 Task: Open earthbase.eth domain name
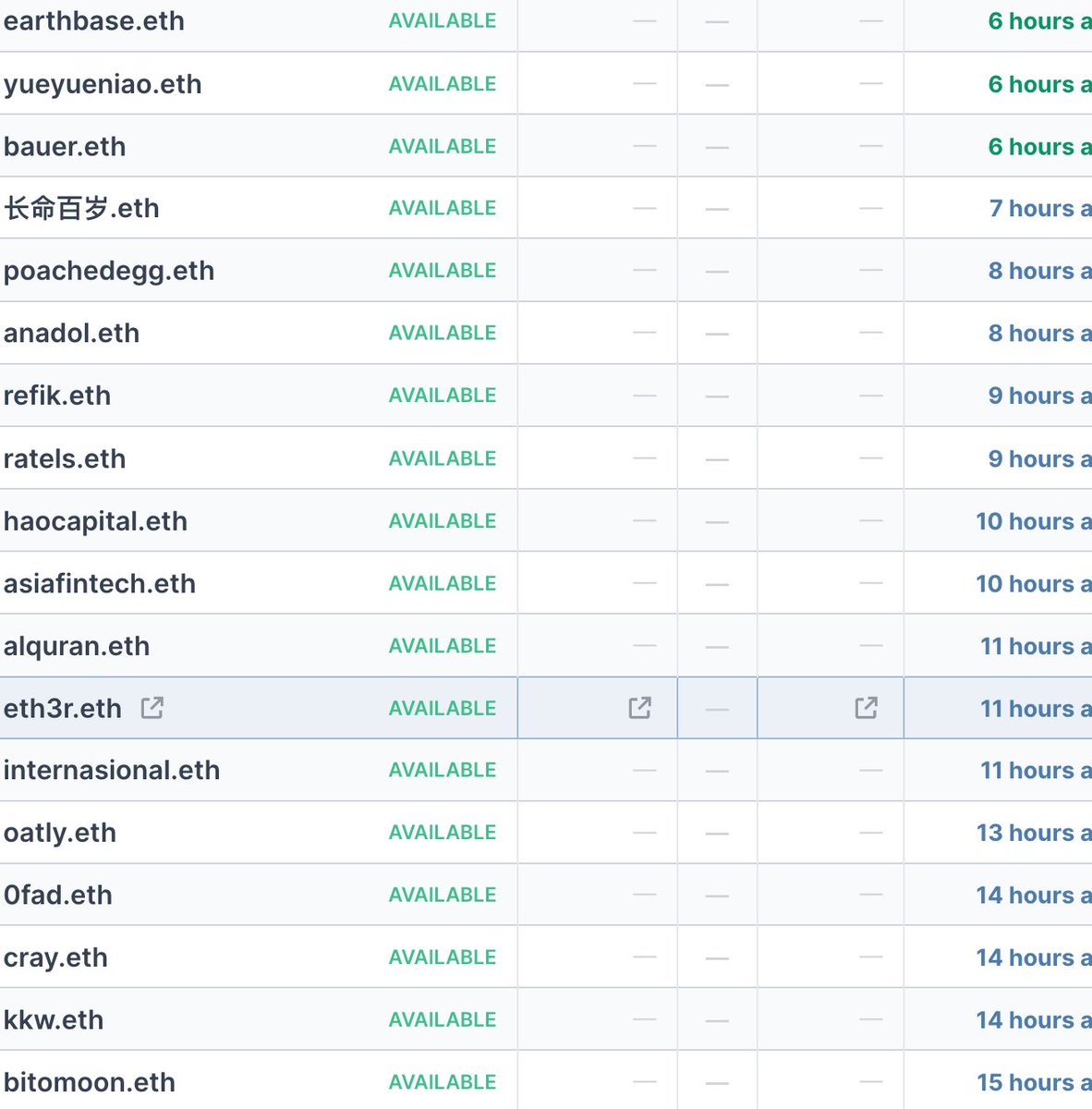[x=93, y=21]
